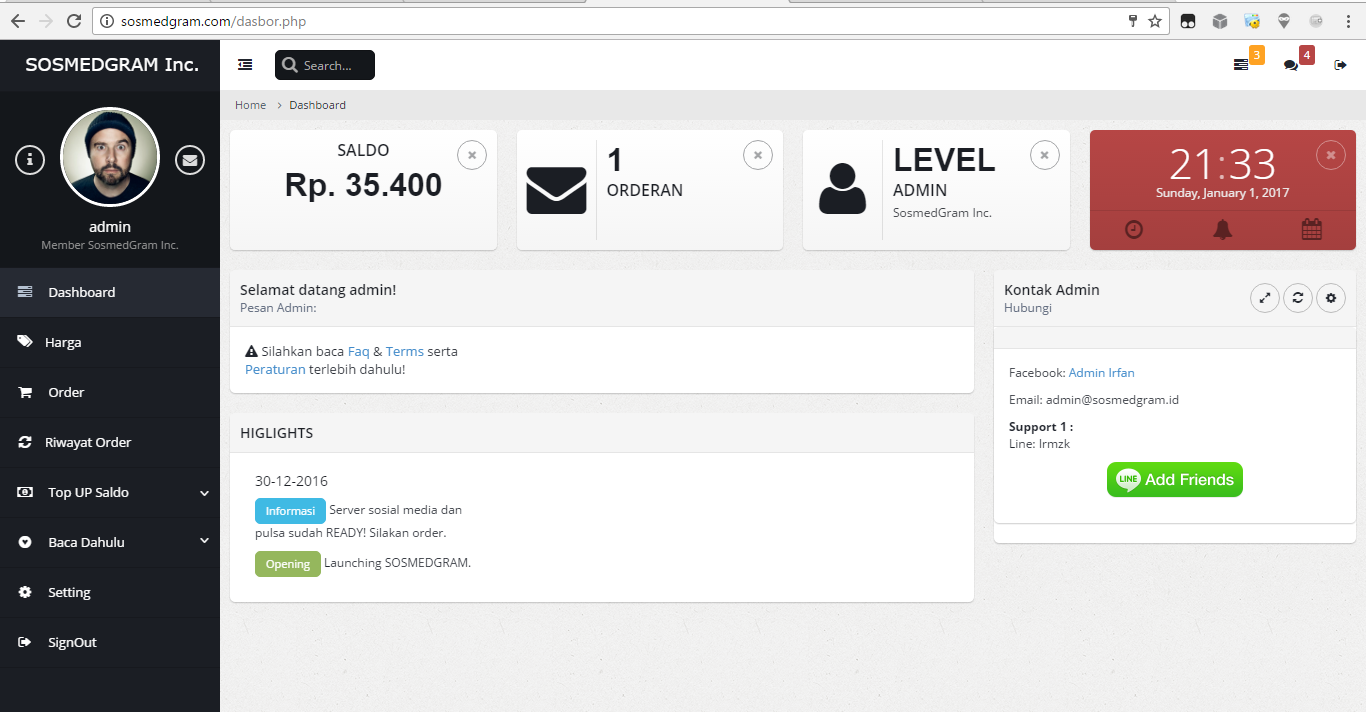Open Setting in the sidebar
Viewport: 1366px width, 712px height.
[110, 592]
